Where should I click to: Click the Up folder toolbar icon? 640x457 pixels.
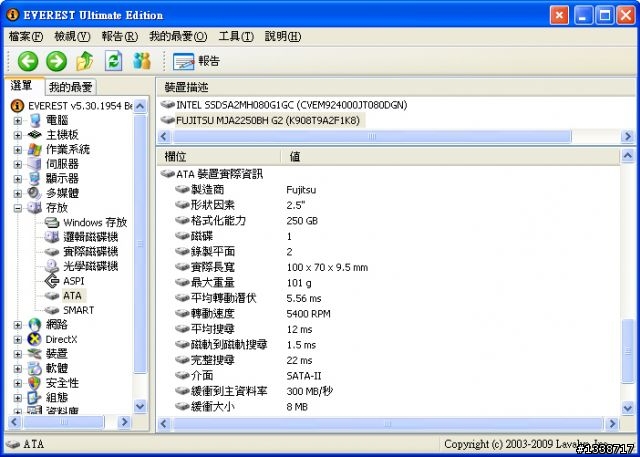click(85, 61)
